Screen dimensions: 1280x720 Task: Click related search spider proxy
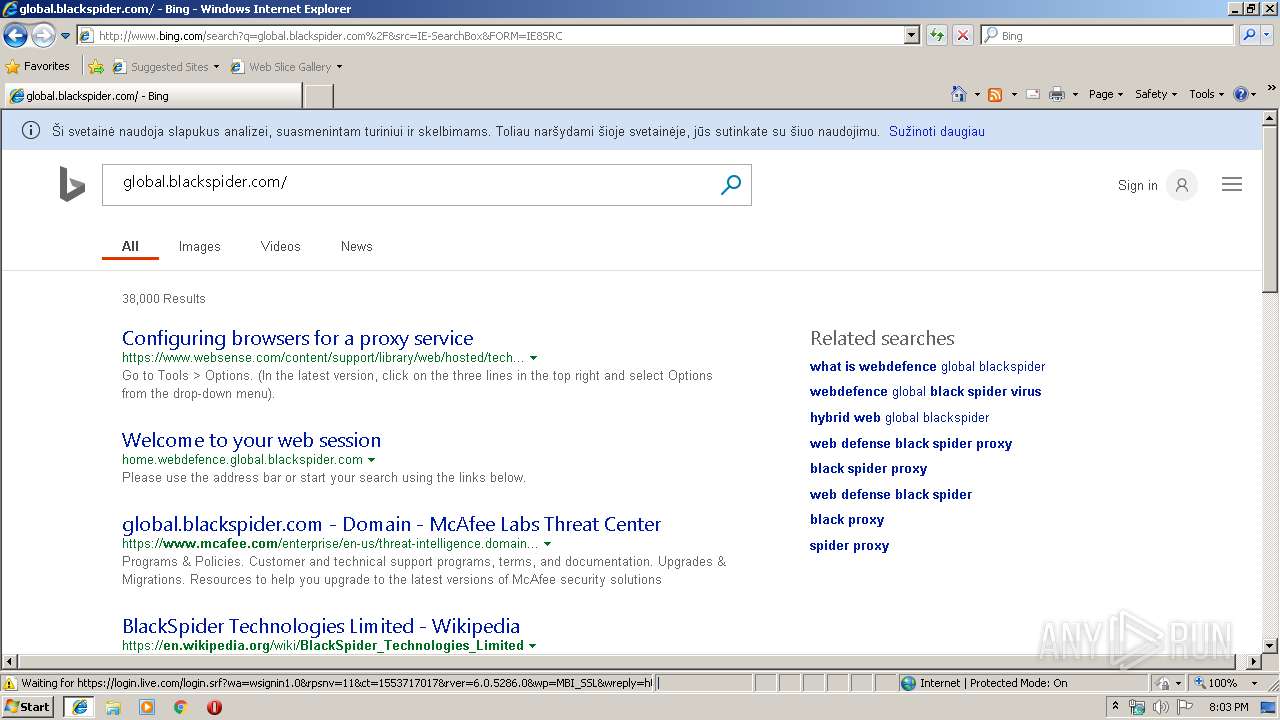pos(849,545)
